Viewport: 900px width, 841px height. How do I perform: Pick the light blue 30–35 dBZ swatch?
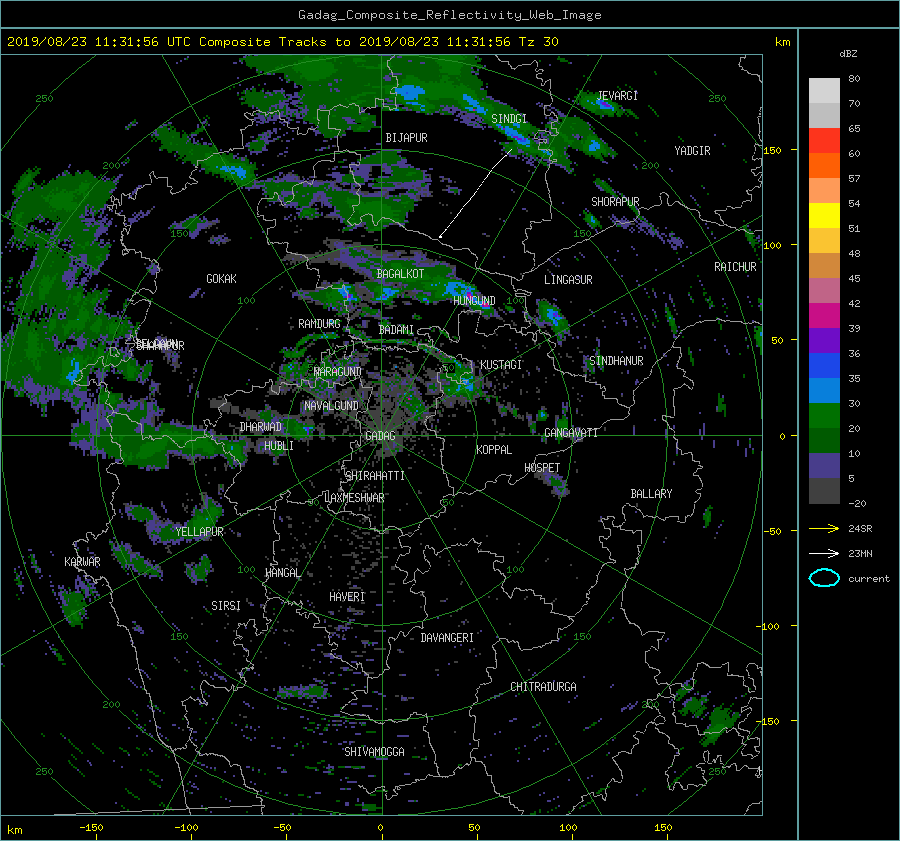coord(824,391)
